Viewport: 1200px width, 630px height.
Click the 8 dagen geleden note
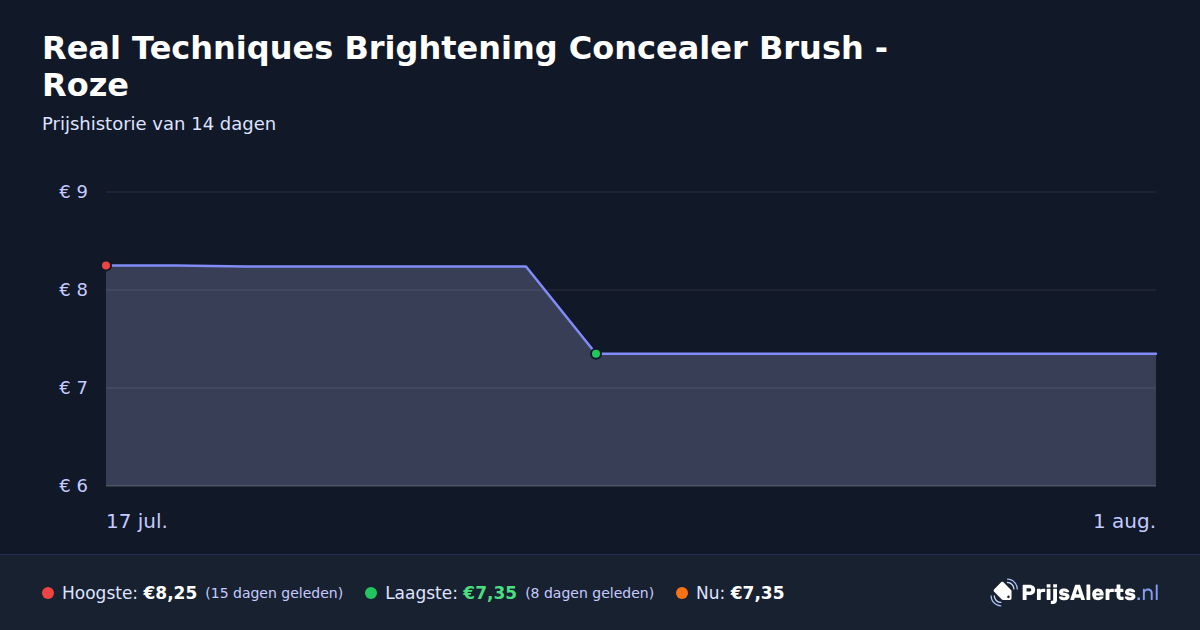pos(590,593)
